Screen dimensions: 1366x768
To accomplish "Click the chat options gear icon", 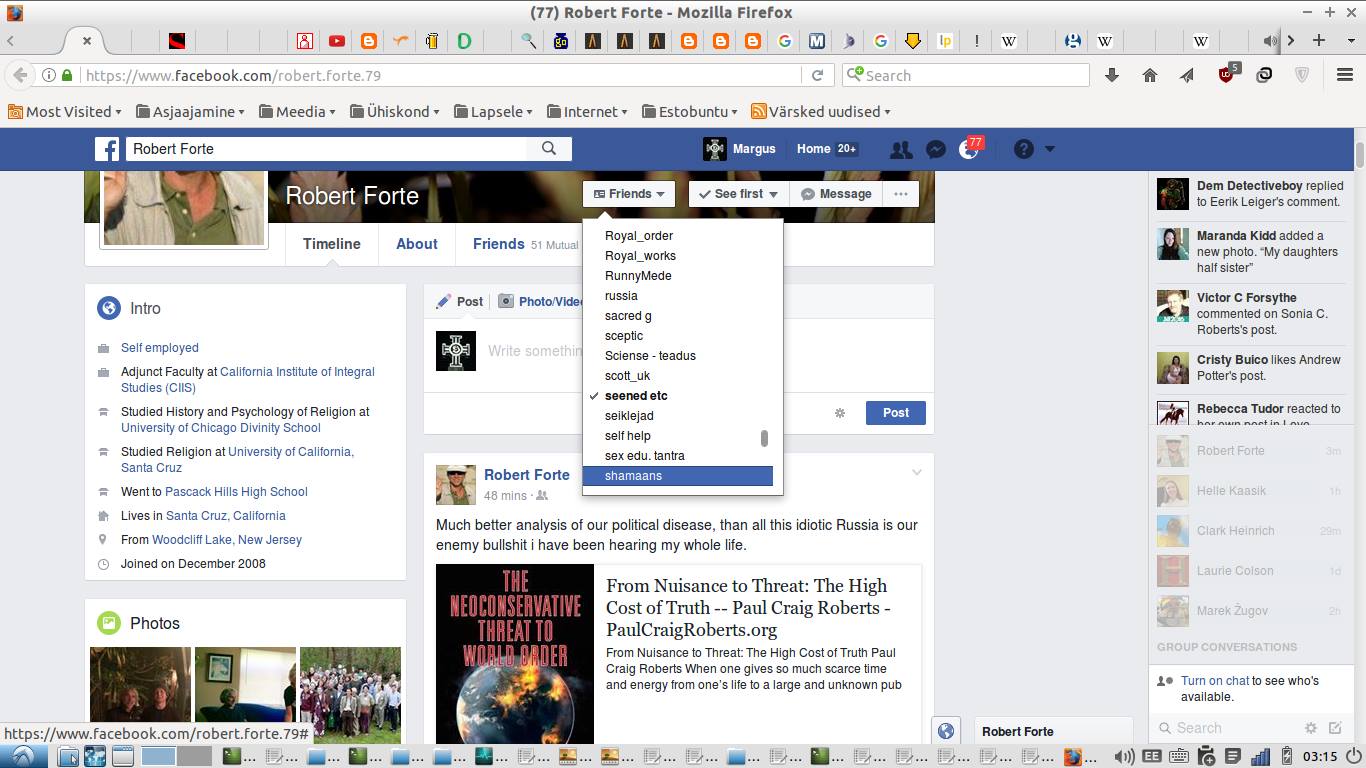I will pos(1311,728).
